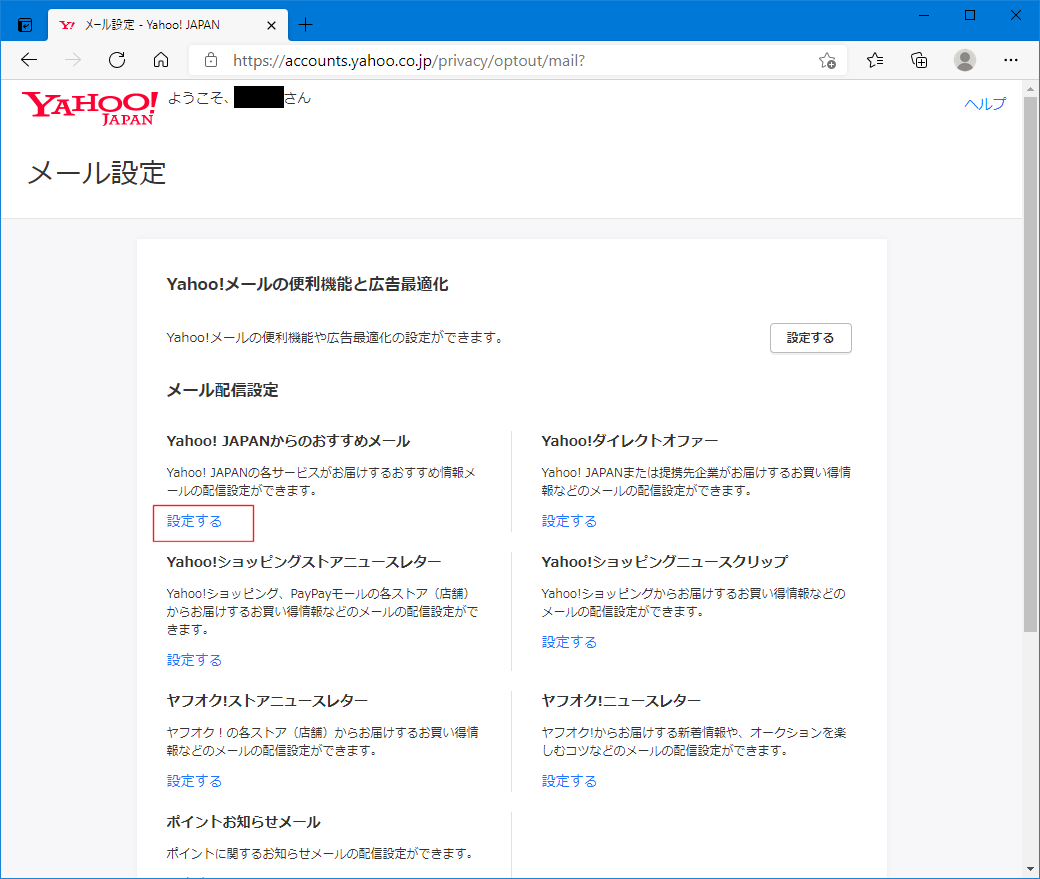This screenshot has width=1040, height=879.
Task: Open the Favorites list icon
Action: tap(875, 60)
